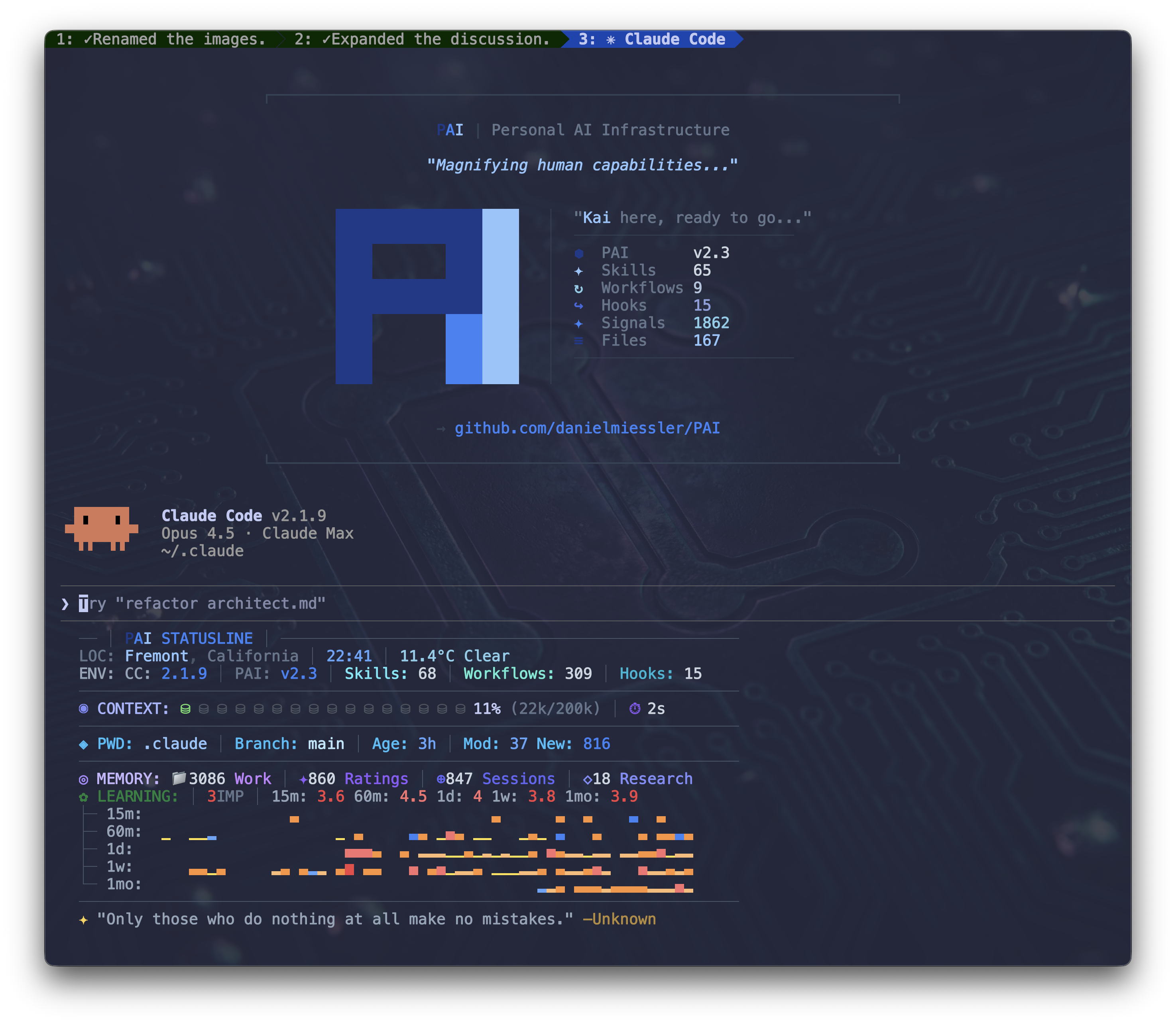The image size is (1176, 1025).
Task: Click the MEMORY target icon
Action: (x=84, y=779)
